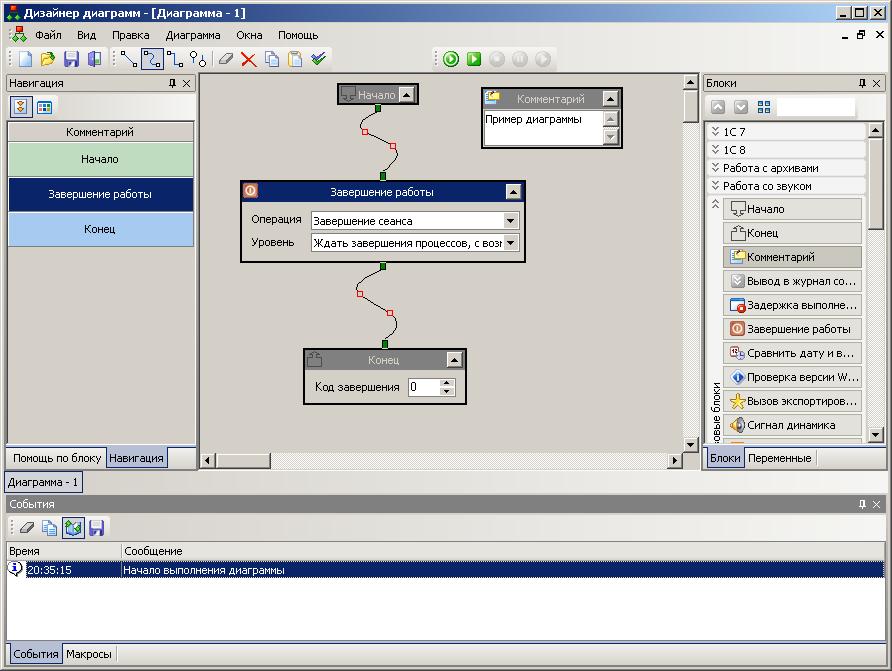
Task: Toggle the autoscroll icon in События toolbar
Action: point(73,528)
